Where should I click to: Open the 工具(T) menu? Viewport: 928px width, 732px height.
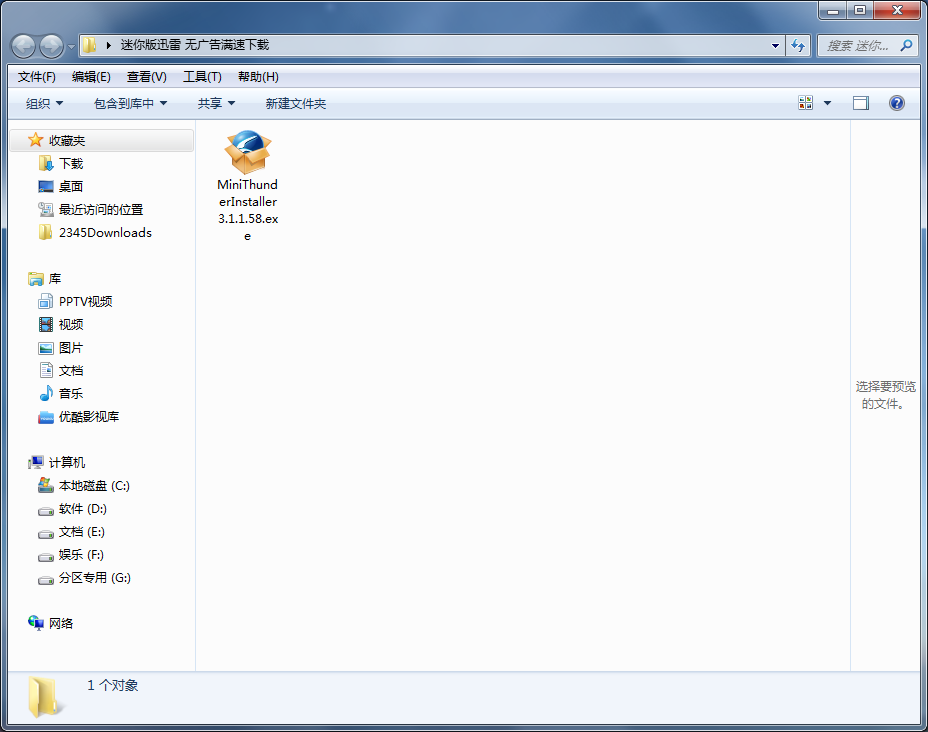tap(202, 77)
